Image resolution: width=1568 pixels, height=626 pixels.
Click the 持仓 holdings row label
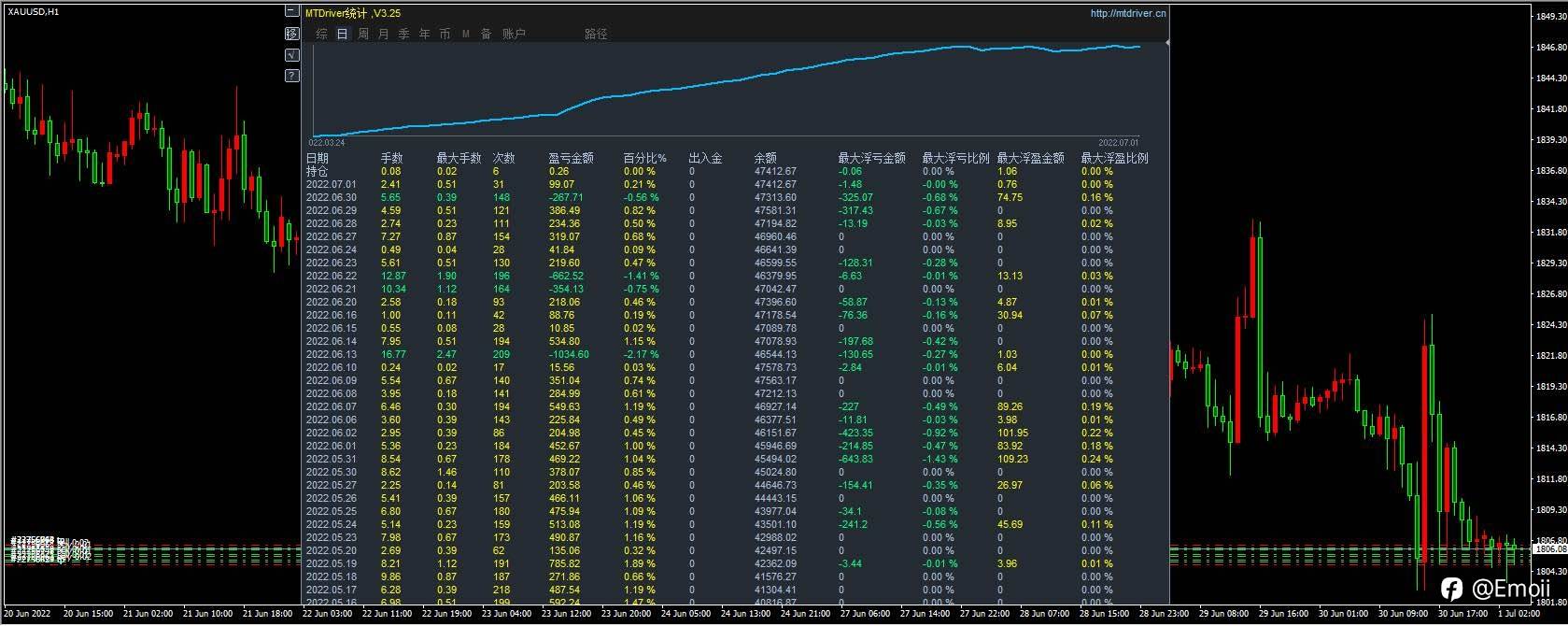(x=318, y=172)
